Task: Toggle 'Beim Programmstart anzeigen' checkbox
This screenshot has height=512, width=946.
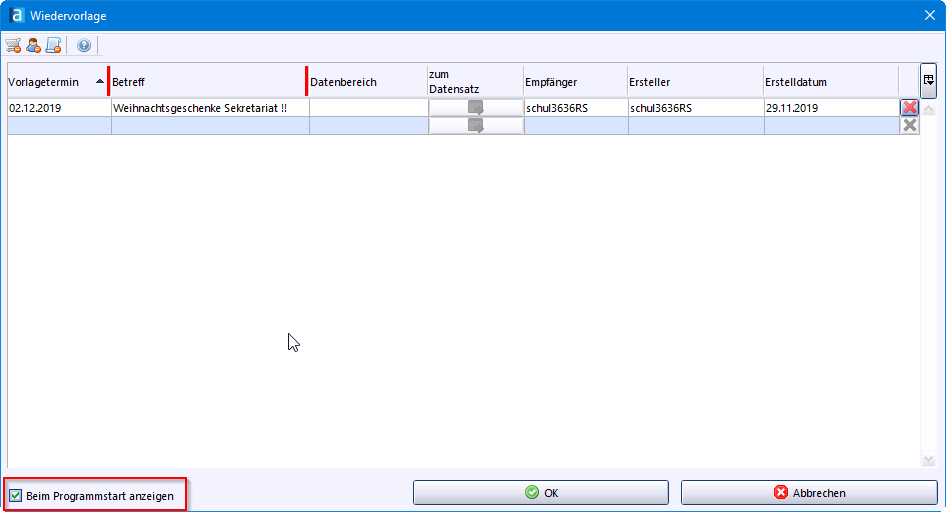Action: click(x=16, y=495)
